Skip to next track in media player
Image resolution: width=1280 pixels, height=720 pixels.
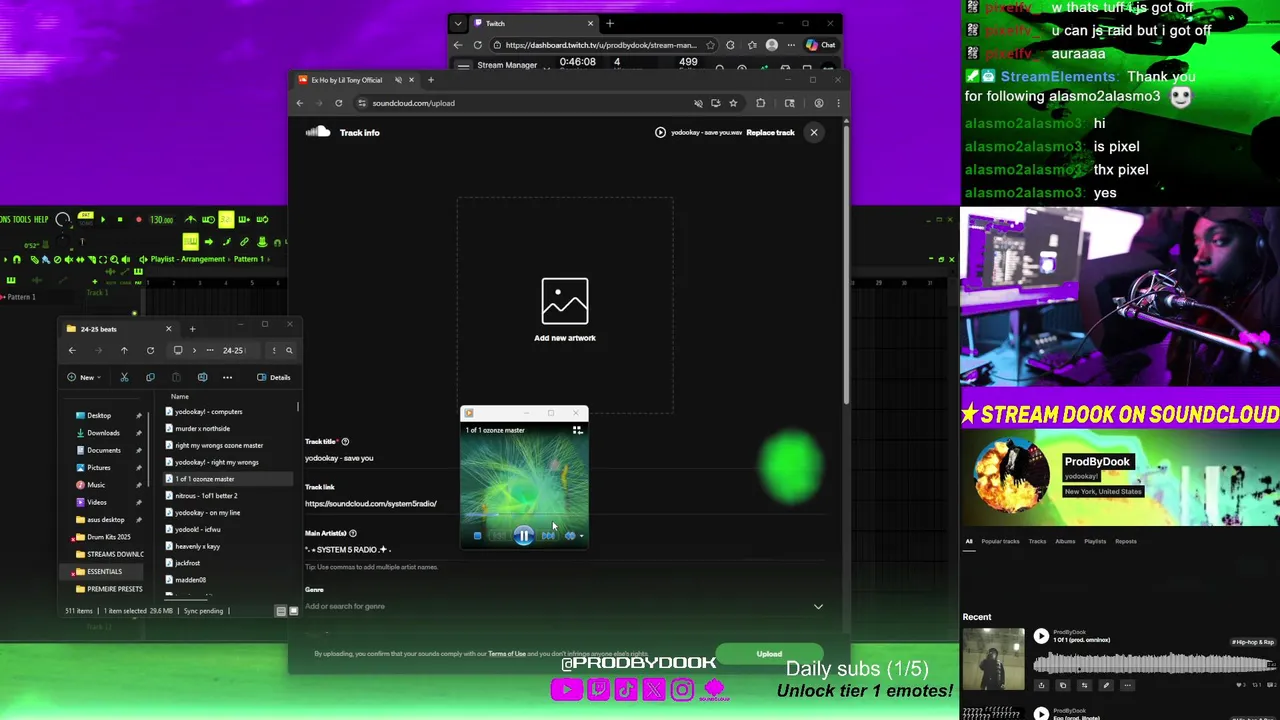click(548, 536)
